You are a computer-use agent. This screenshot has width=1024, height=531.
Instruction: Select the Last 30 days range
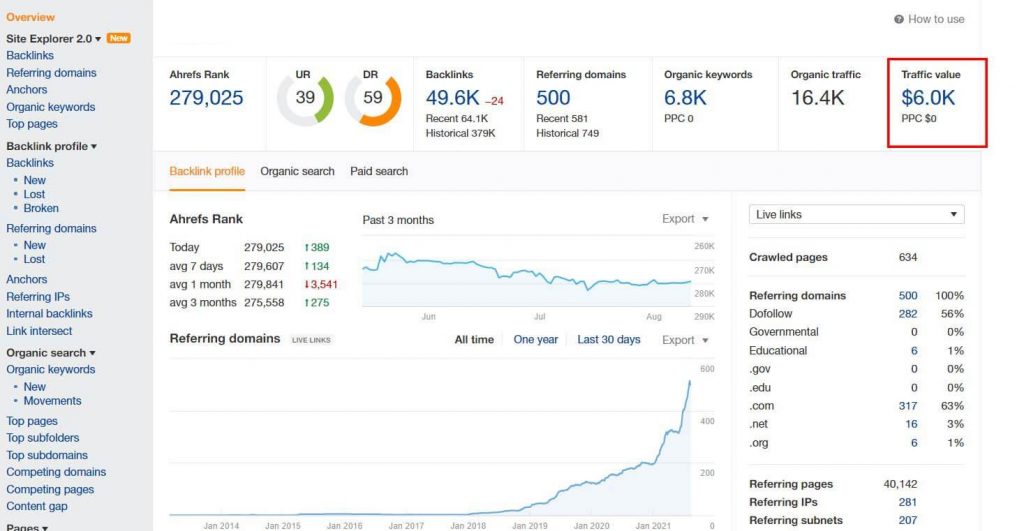609,340
